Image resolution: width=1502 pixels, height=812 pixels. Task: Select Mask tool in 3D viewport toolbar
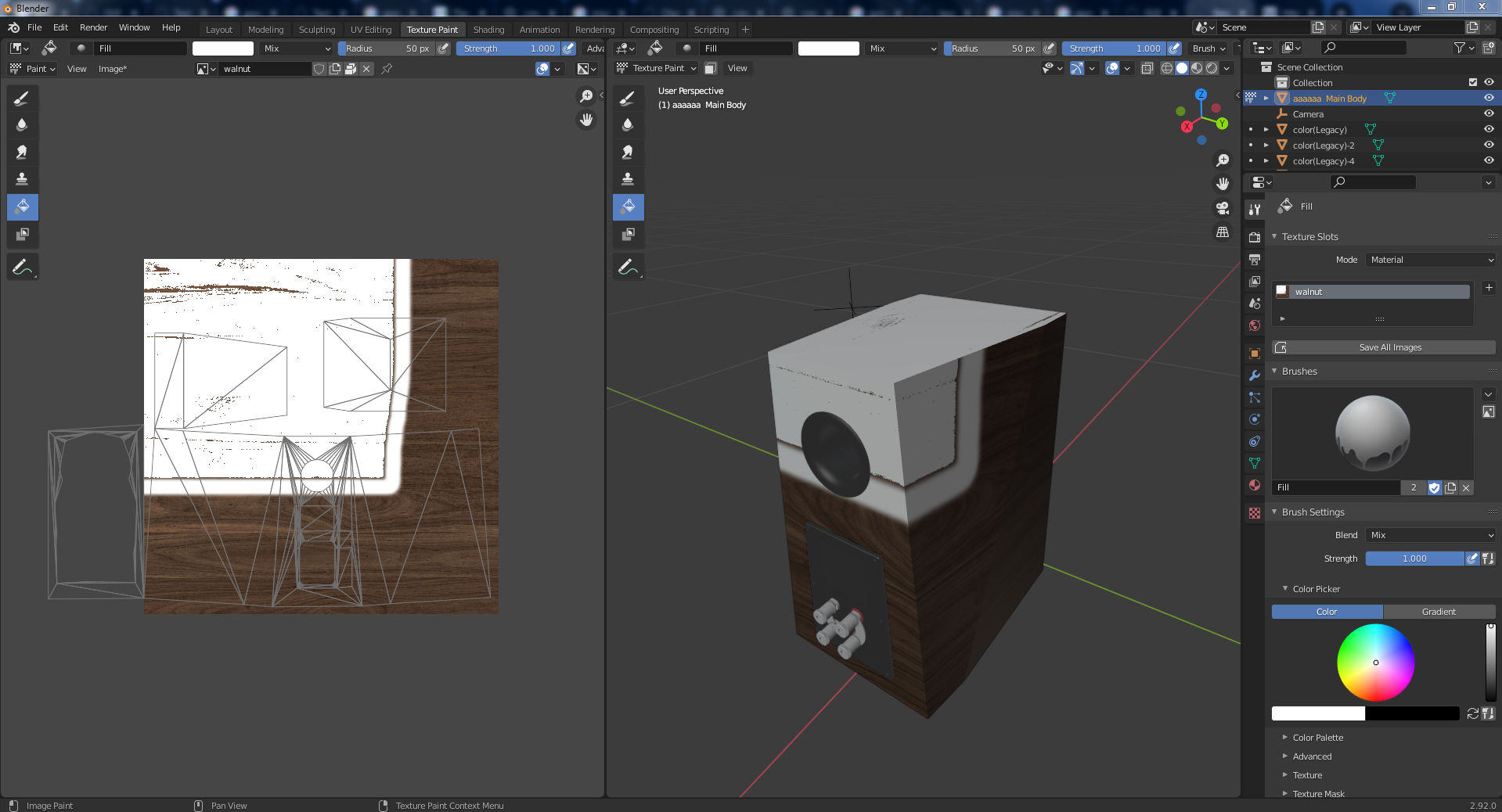(628, 234)
